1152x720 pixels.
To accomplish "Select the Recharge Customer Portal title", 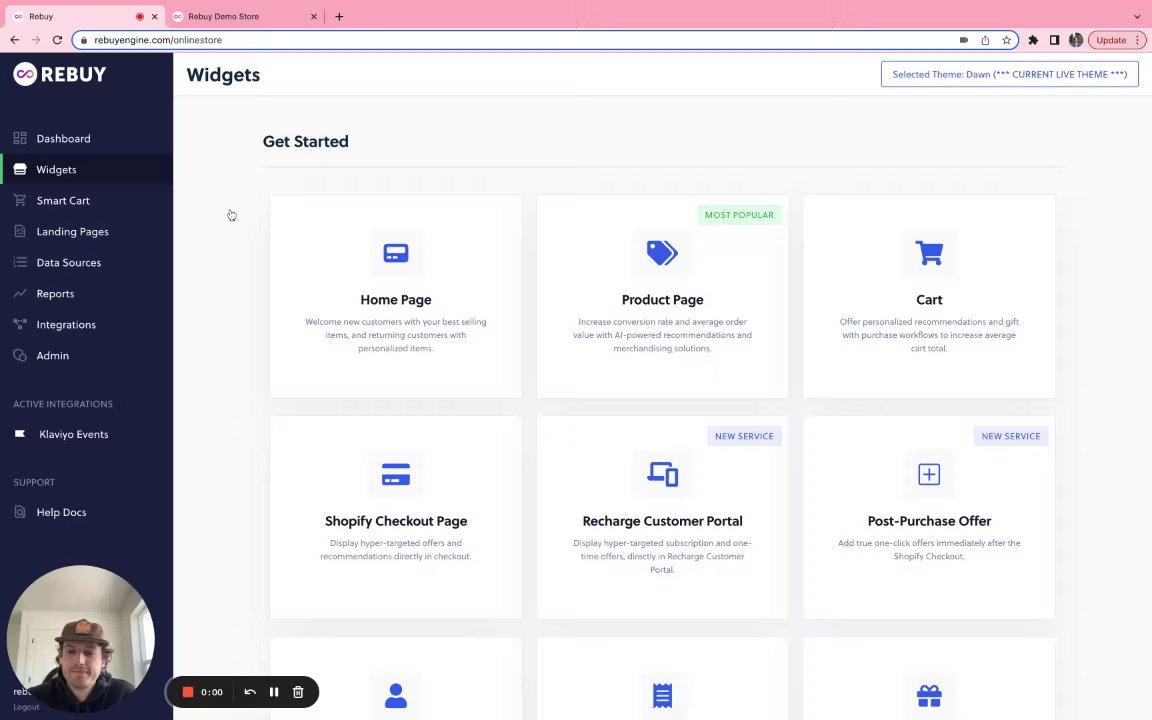I will pyautogui.click(x=662, y=521).
